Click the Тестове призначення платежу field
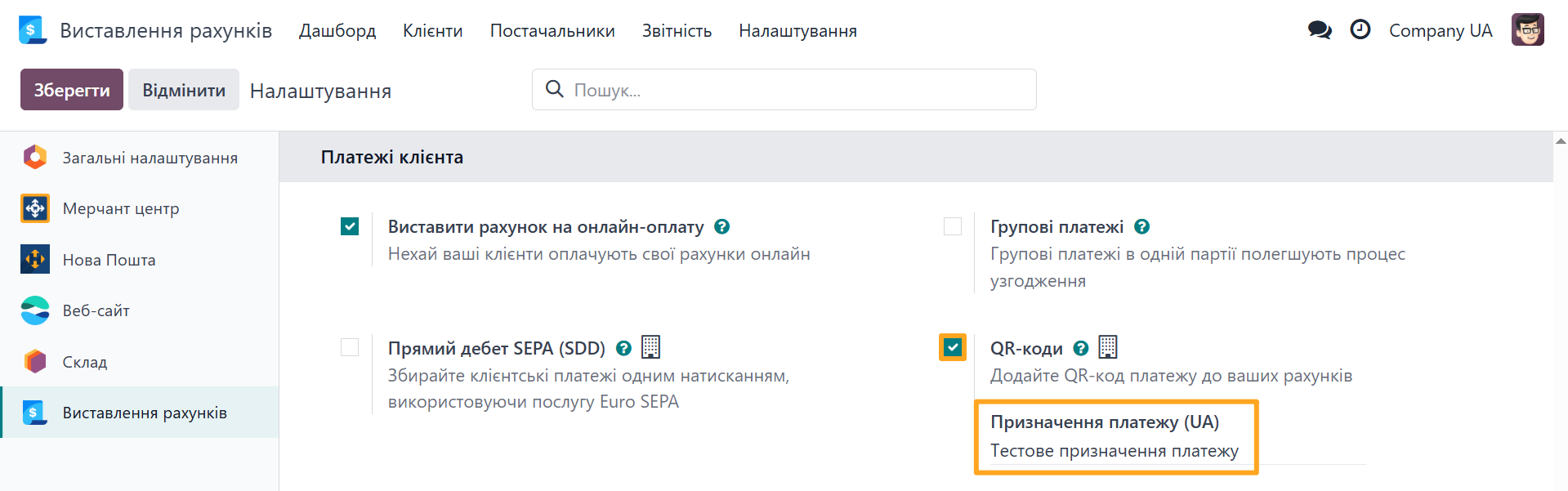The height and width of the screenshot is (491, 1568). tap(1177, 451)
